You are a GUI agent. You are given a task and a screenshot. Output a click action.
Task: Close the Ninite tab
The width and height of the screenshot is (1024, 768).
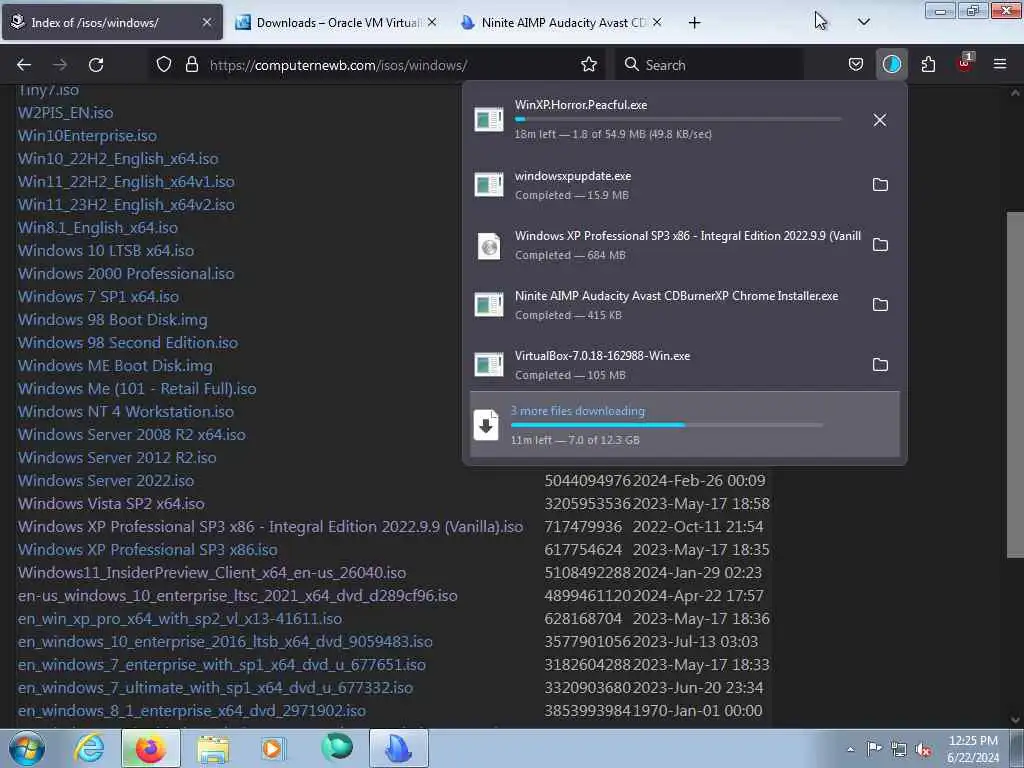point(657,22)
